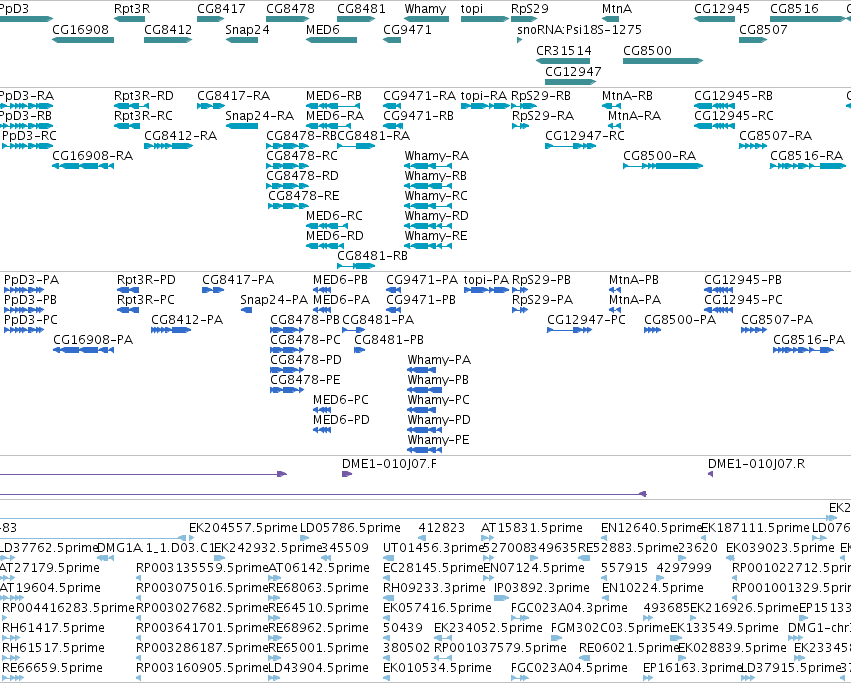
Task: Open the topi-RA transcript
Action: pyautogui.click(x=485, y=106)
